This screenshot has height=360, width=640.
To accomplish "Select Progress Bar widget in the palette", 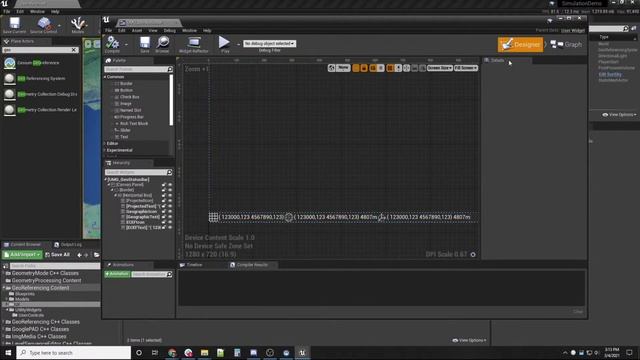I will (131, 117).
